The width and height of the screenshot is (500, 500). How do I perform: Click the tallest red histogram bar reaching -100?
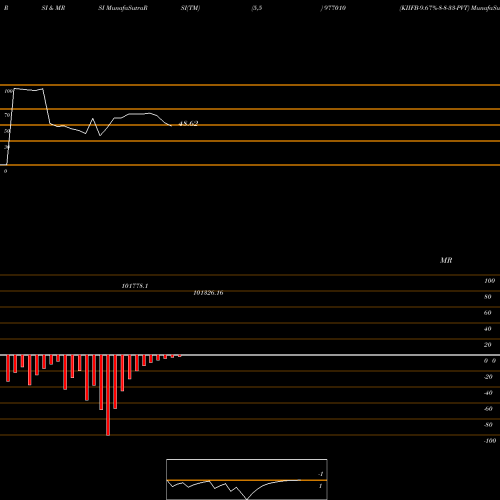tap(108, 395)
